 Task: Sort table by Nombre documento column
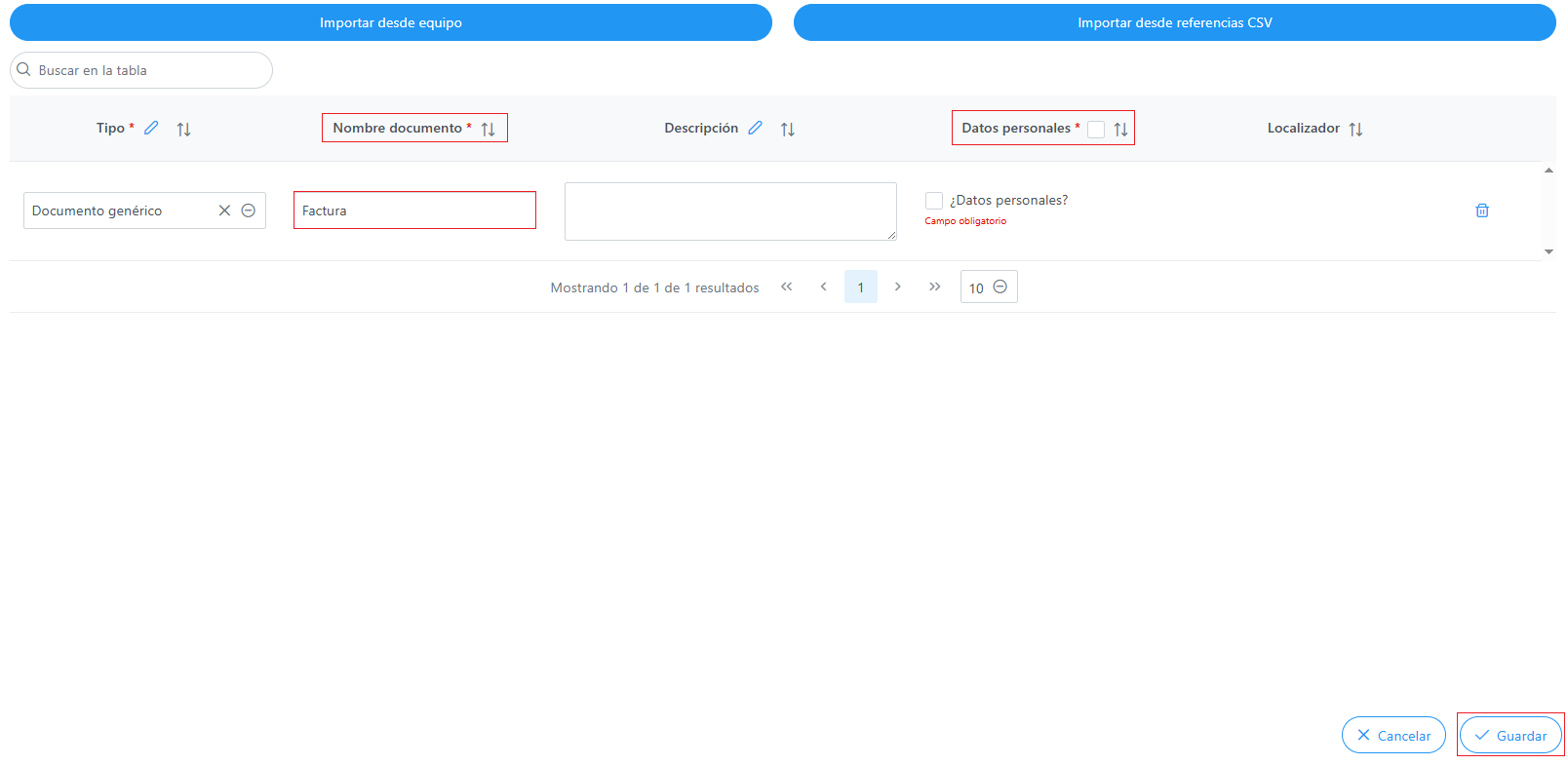[489, 129]
